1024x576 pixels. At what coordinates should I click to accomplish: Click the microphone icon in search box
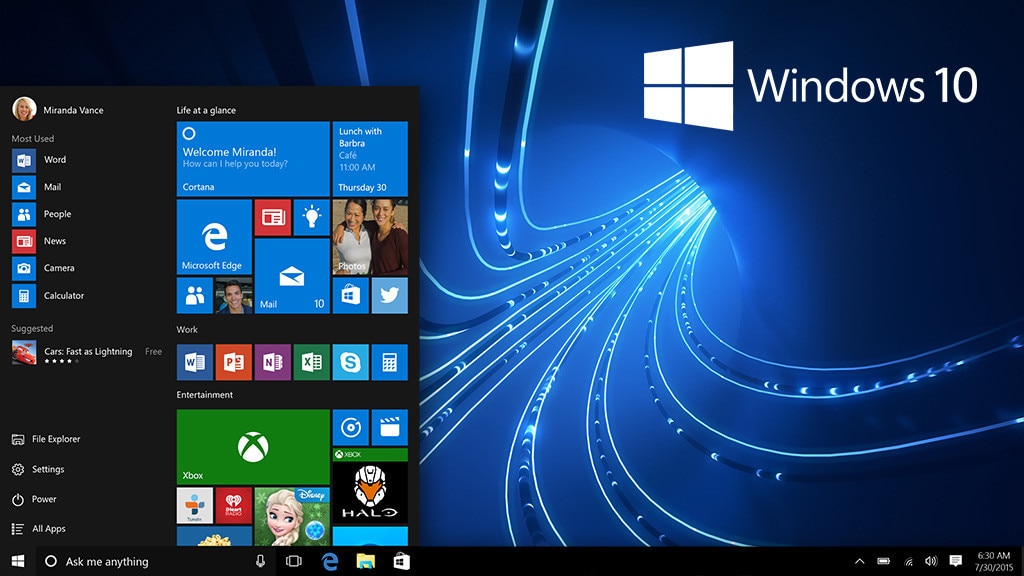(261, 562)
